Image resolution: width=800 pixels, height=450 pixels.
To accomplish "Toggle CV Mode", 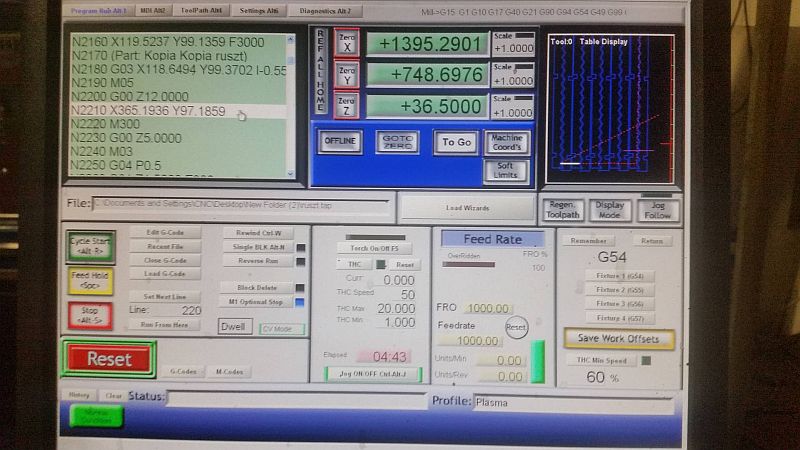I will point(282,329).
